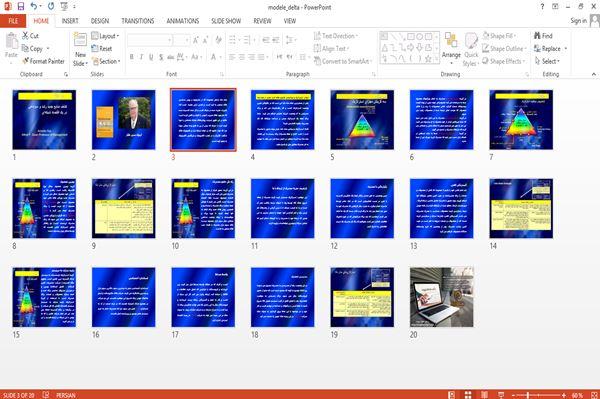Cut the selected slide
The height and width of the screenshot is (399, 600).
click(x=30, y=36)
